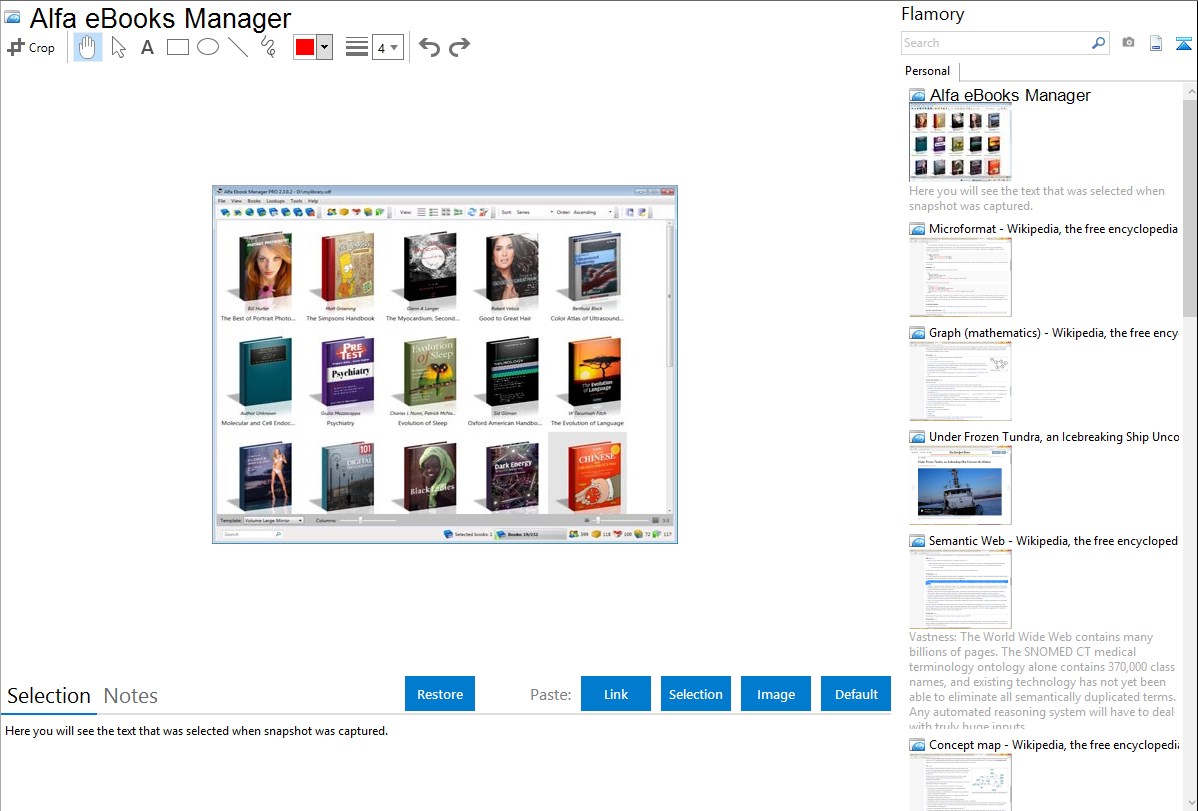Select the rectangle drawing tool
Screen dimensions: 1198x811
(178, 47)
